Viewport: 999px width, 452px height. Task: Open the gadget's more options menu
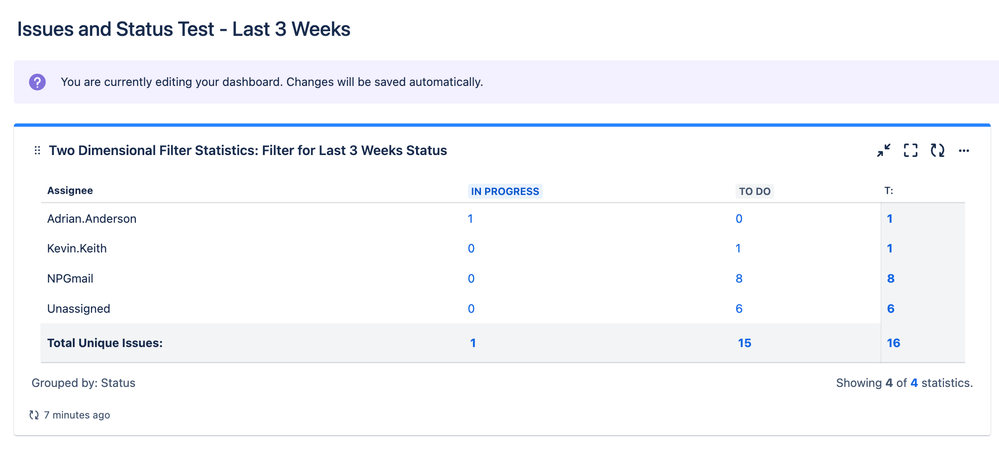964,151
